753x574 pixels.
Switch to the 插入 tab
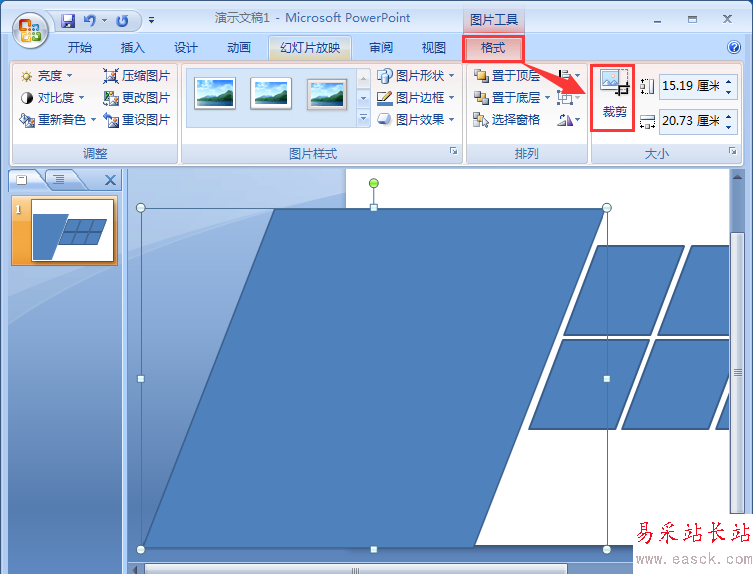coord(133,48)
